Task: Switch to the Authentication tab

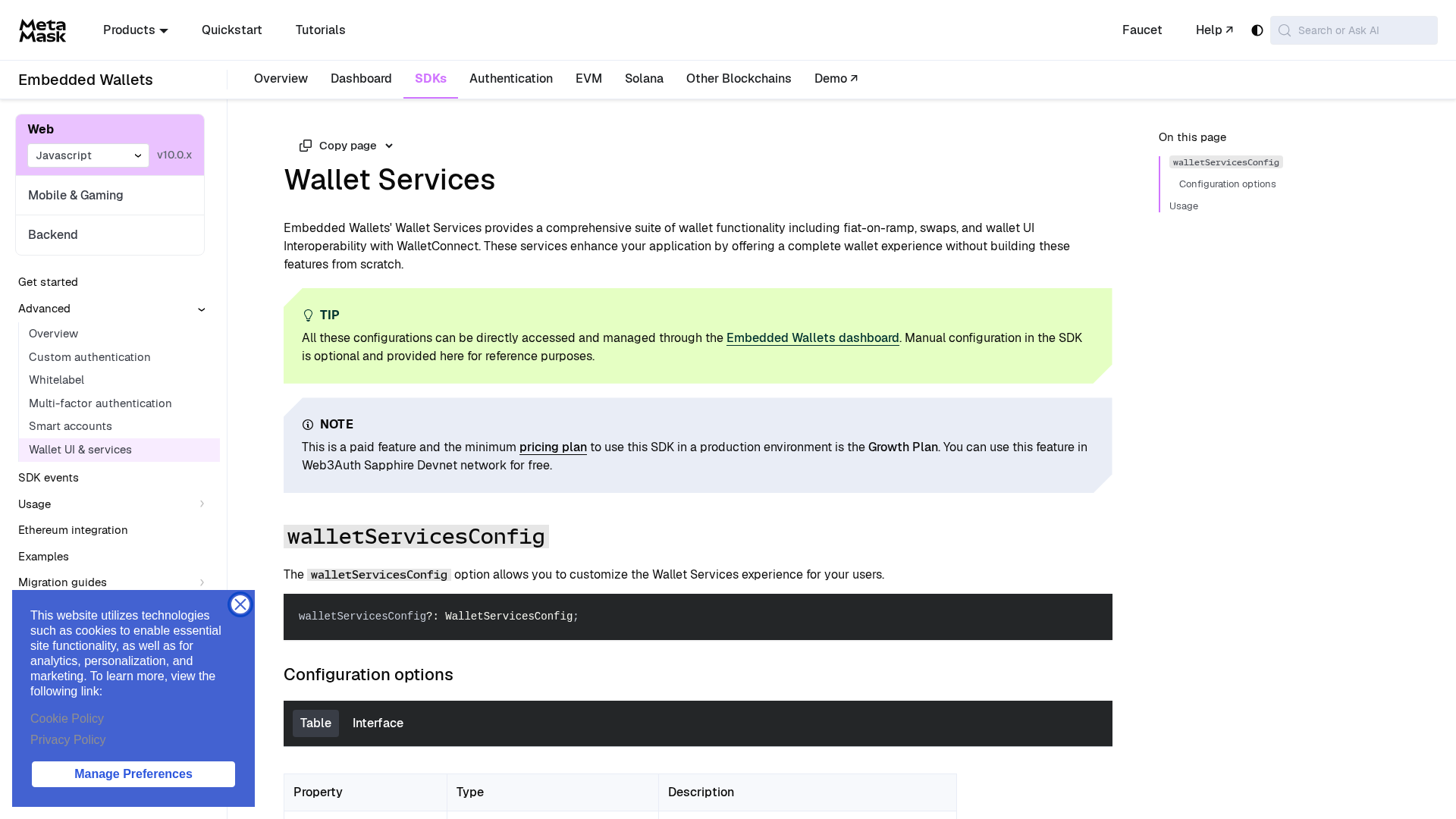Action: coord(511,79)
